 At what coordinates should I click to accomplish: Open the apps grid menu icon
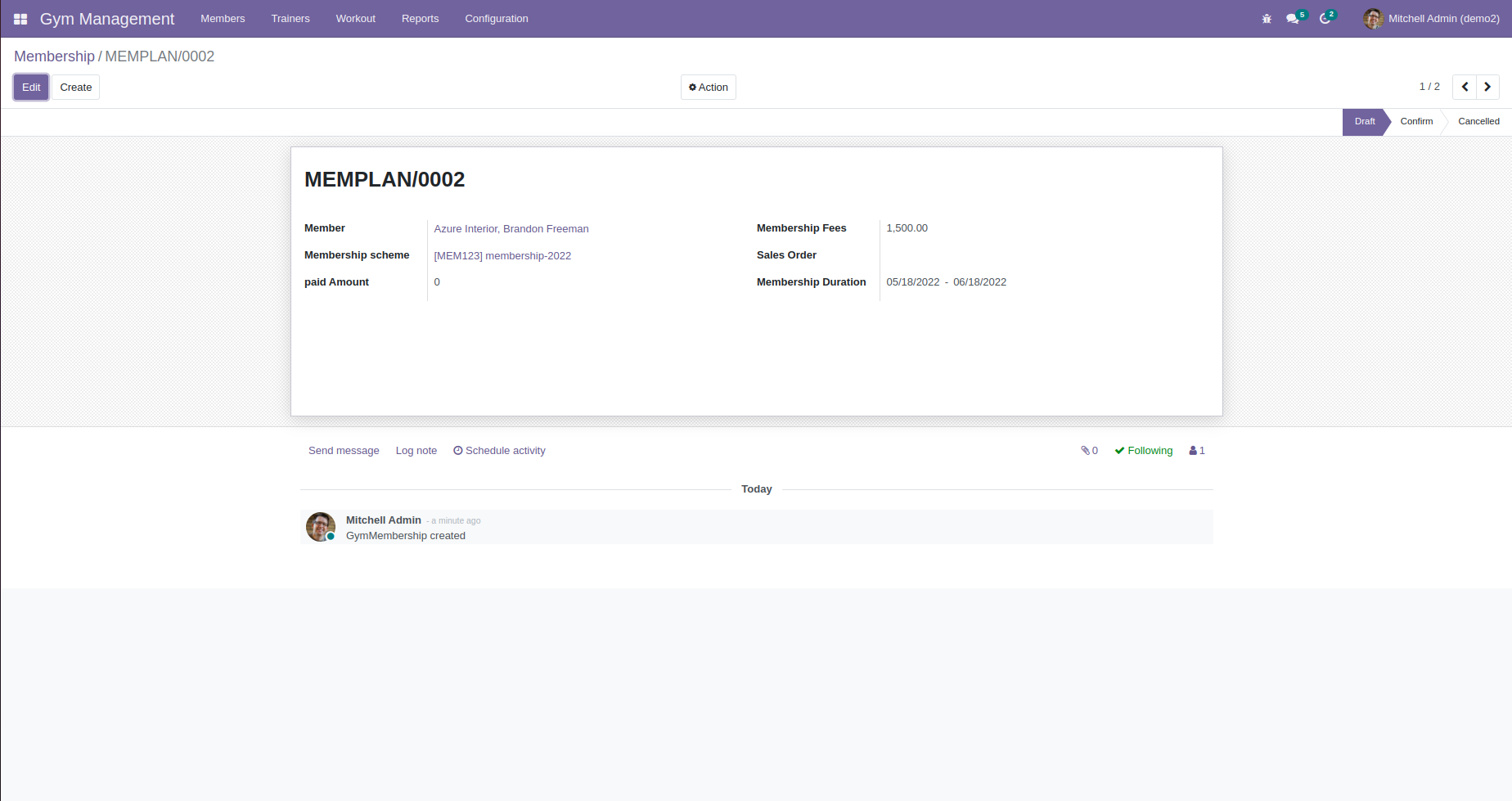point(20,19)
